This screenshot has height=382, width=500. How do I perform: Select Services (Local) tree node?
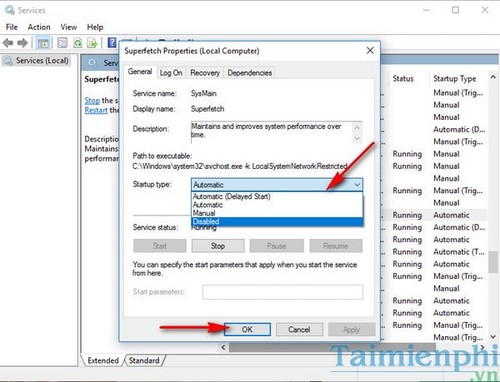click(x=36, y=61)
